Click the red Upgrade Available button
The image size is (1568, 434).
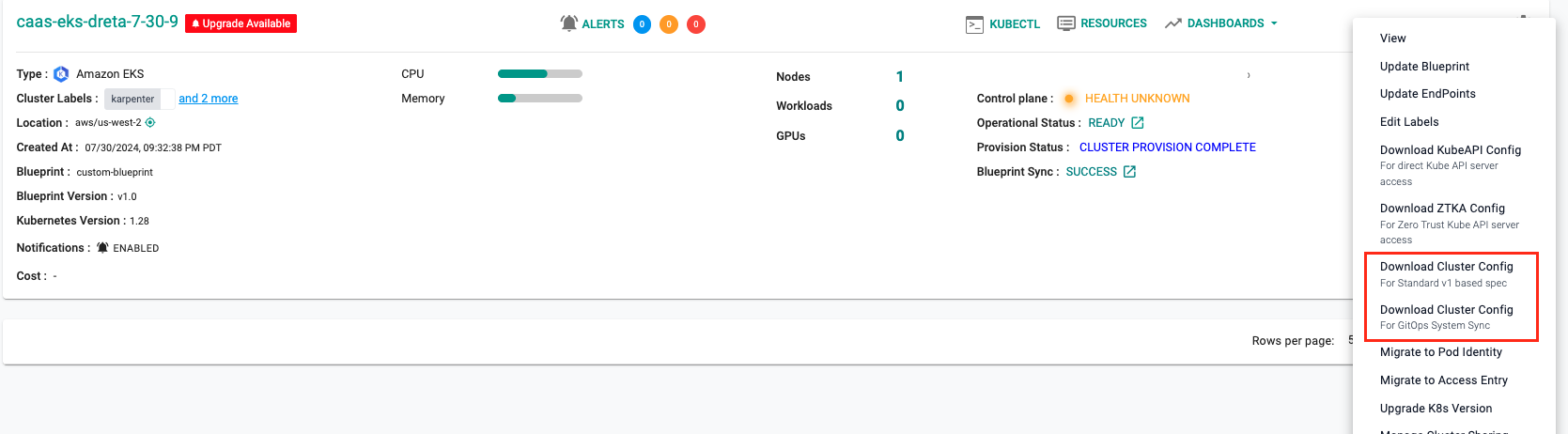click(241, 23)
